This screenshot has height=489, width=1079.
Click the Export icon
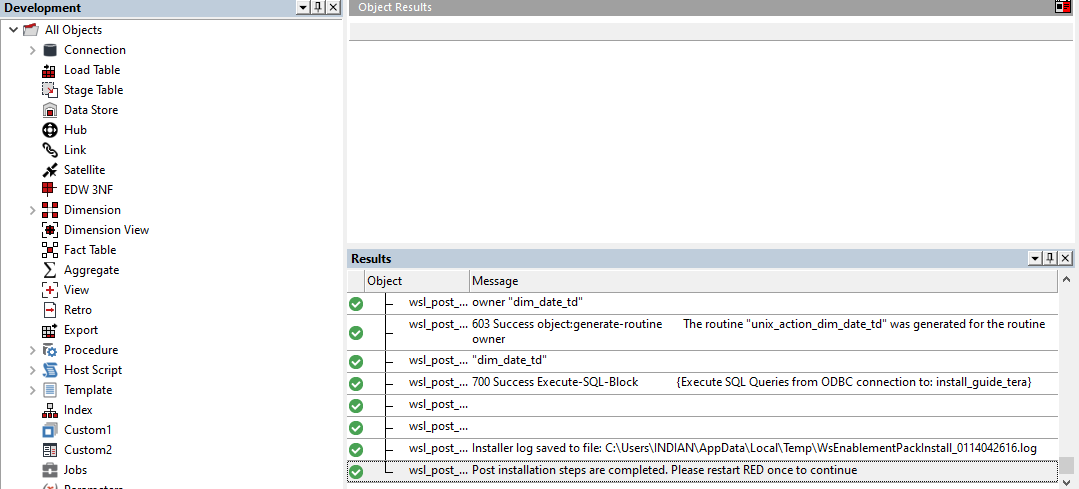[x=50, y=329]
